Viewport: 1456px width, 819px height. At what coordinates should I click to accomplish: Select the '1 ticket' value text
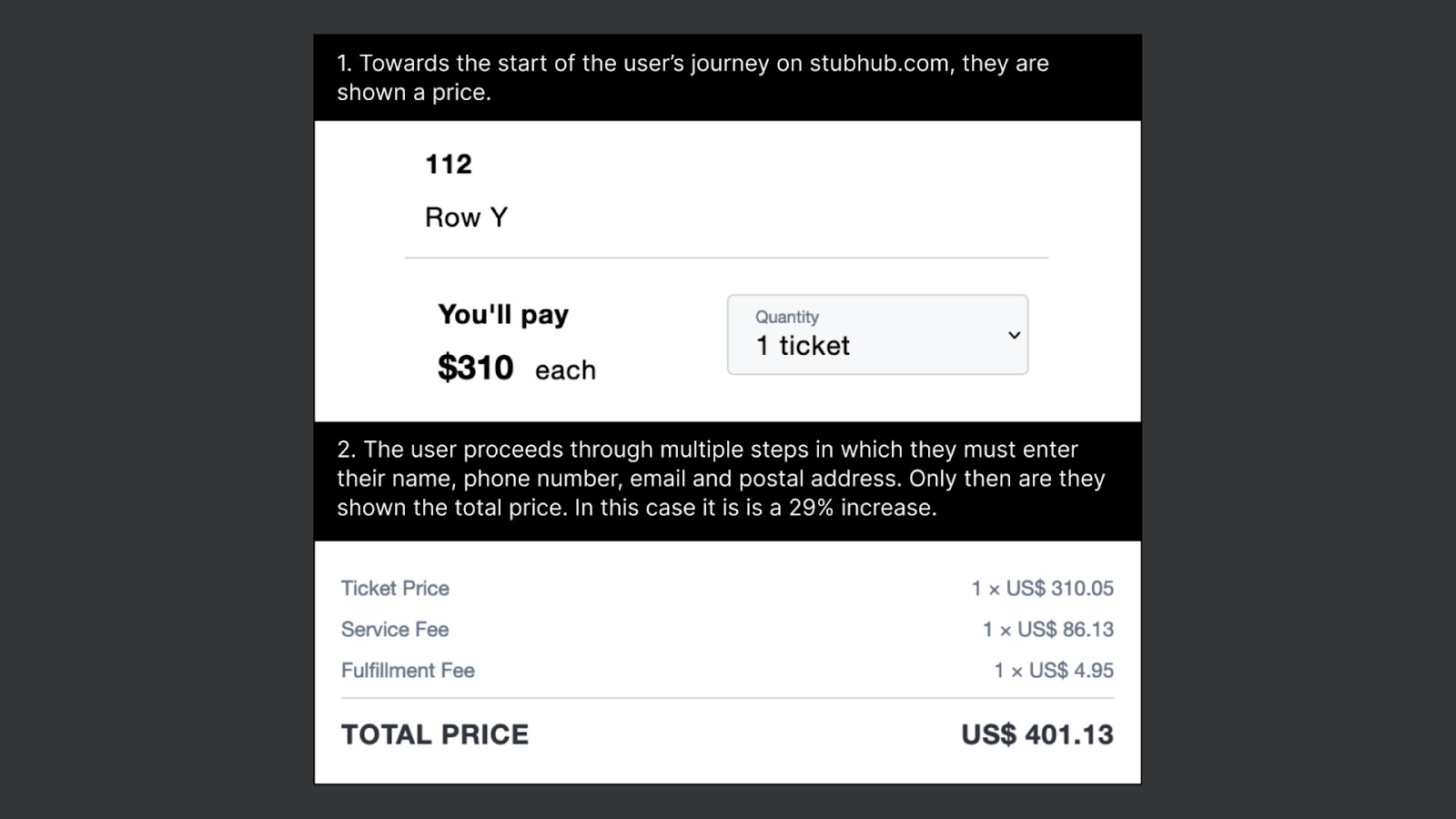click(x=803, y=346)
